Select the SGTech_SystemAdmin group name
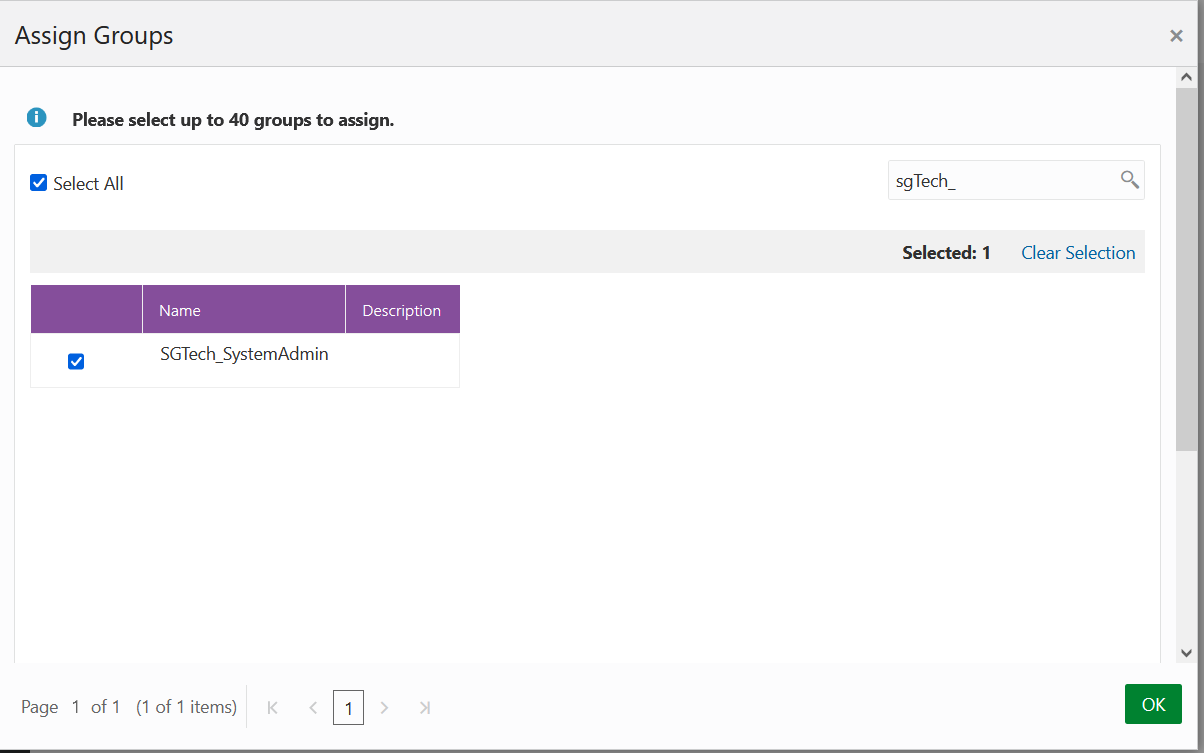Viewport: 1204px width, 753px height. click(x=244, y=354)
